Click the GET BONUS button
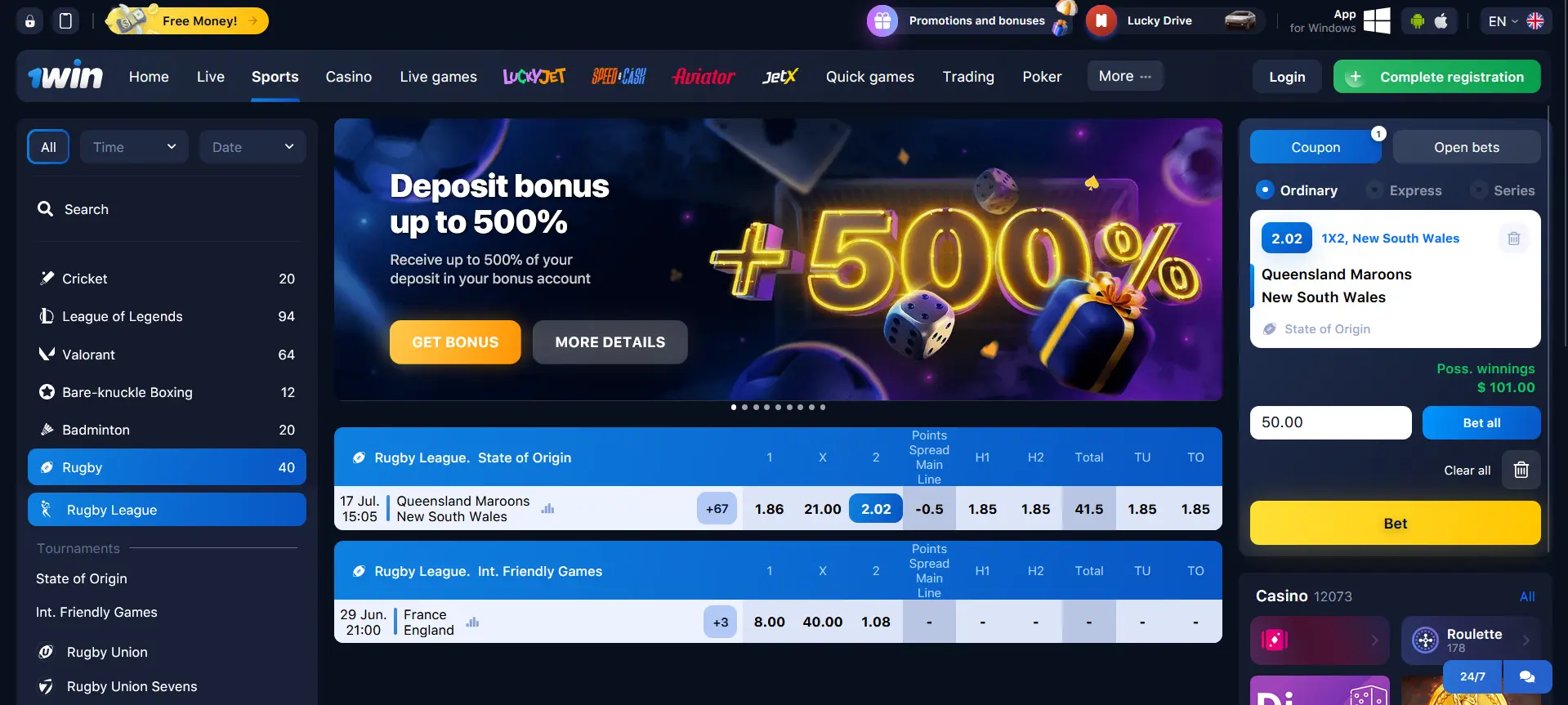The image size is (1568, 705). point(455,342)
